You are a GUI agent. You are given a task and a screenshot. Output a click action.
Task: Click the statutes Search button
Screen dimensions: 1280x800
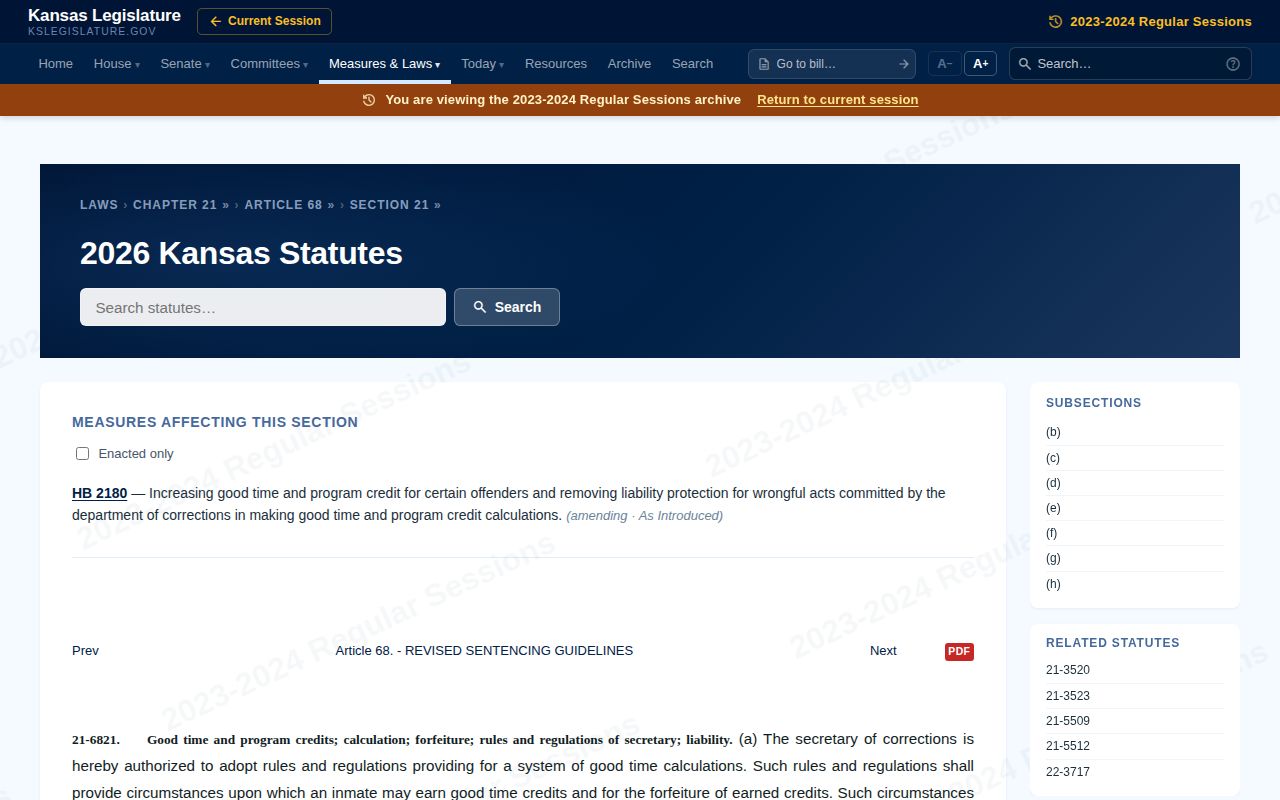(507, 307)
